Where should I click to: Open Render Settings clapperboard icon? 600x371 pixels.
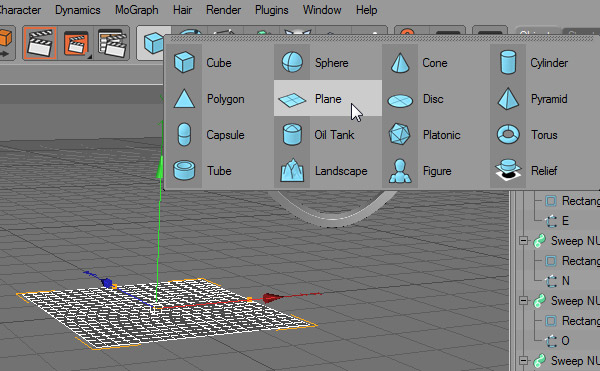[x=112, y=43]
